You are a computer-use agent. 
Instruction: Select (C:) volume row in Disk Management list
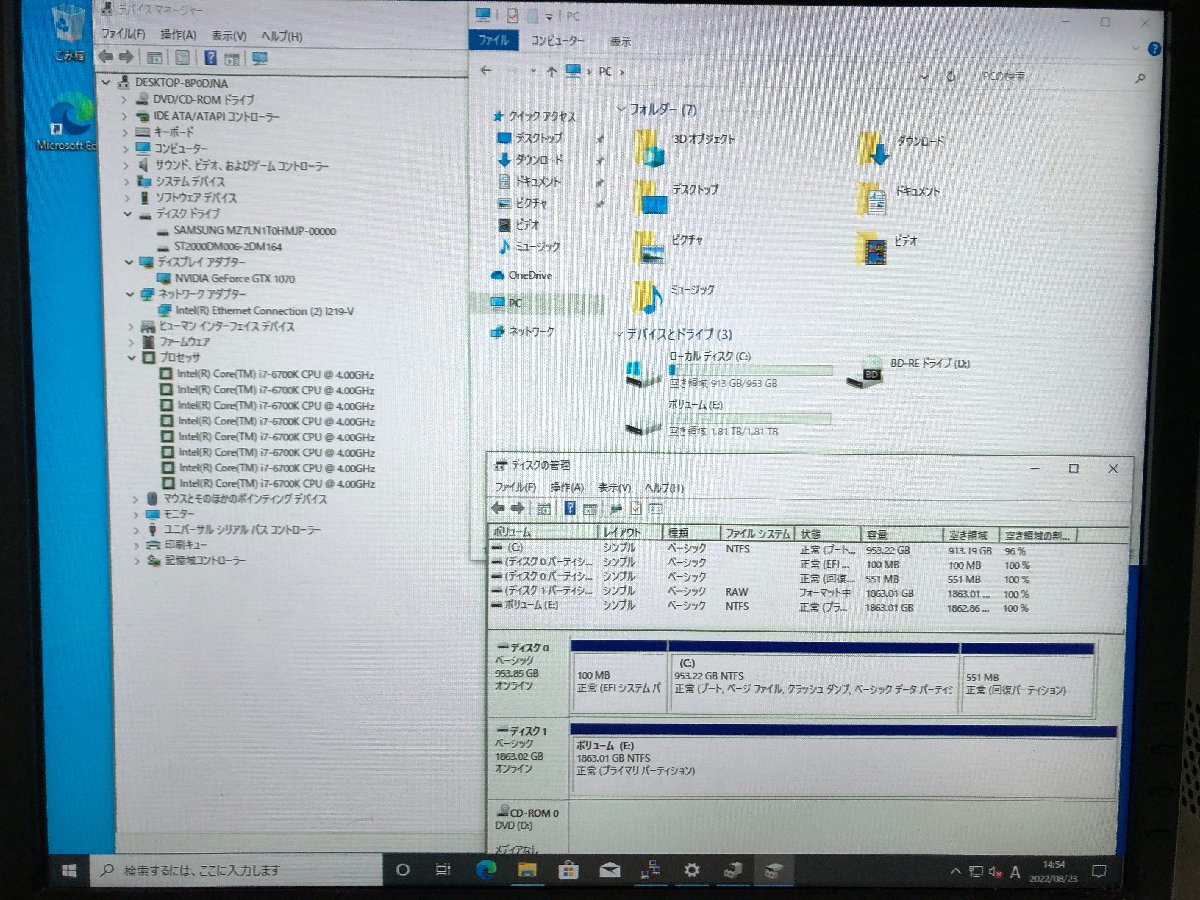(805, 550)
